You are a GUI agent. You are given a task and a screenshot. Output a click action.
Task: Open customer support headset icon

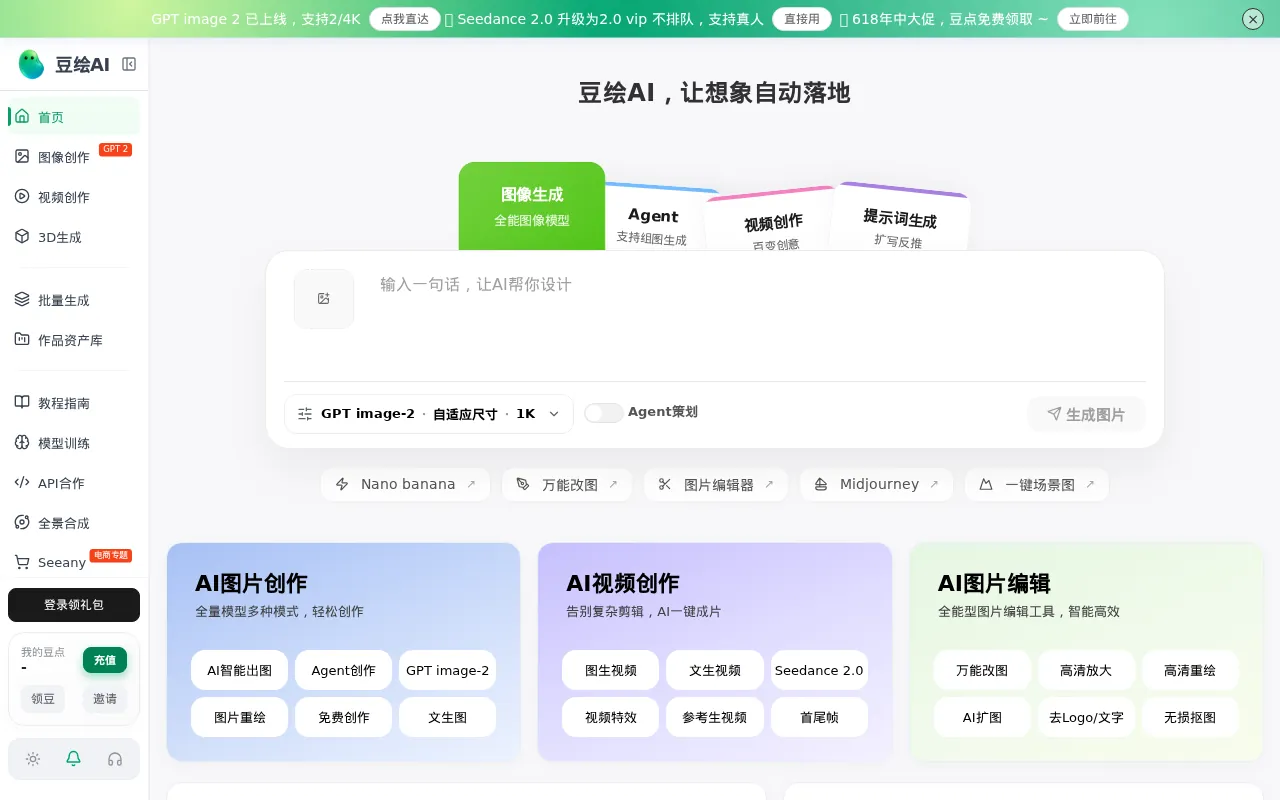(x=115, y=759)
